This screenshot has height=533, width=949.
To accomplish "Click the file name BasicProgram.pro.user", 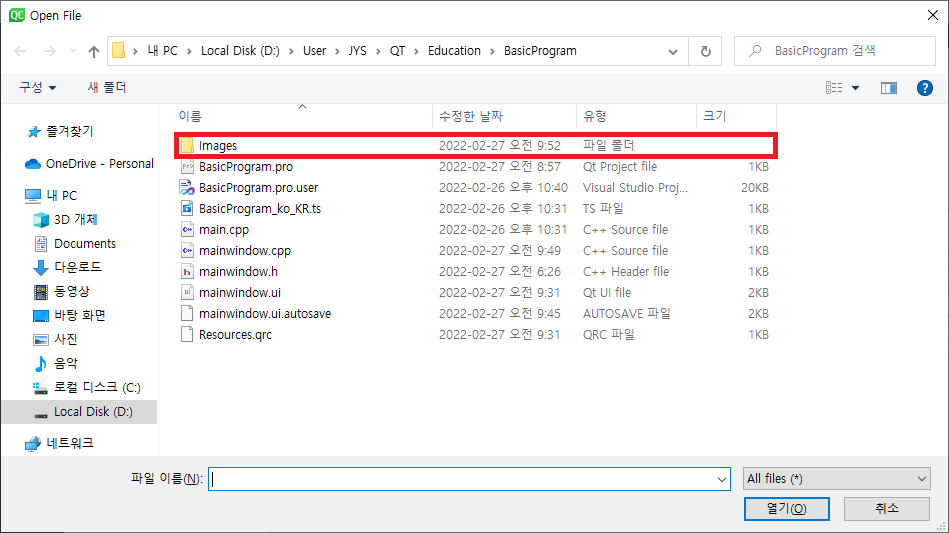I will [x=258, y=188].
